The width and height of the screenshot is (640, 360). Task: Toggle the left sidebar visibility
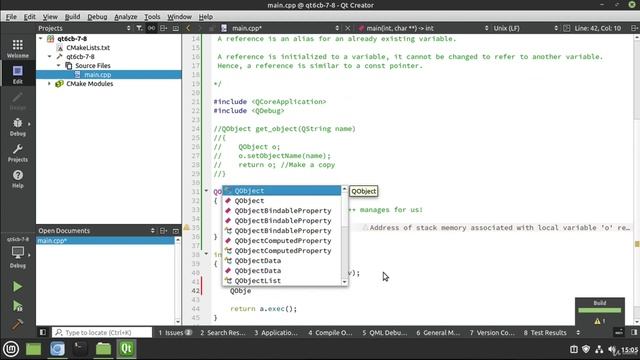42,332
